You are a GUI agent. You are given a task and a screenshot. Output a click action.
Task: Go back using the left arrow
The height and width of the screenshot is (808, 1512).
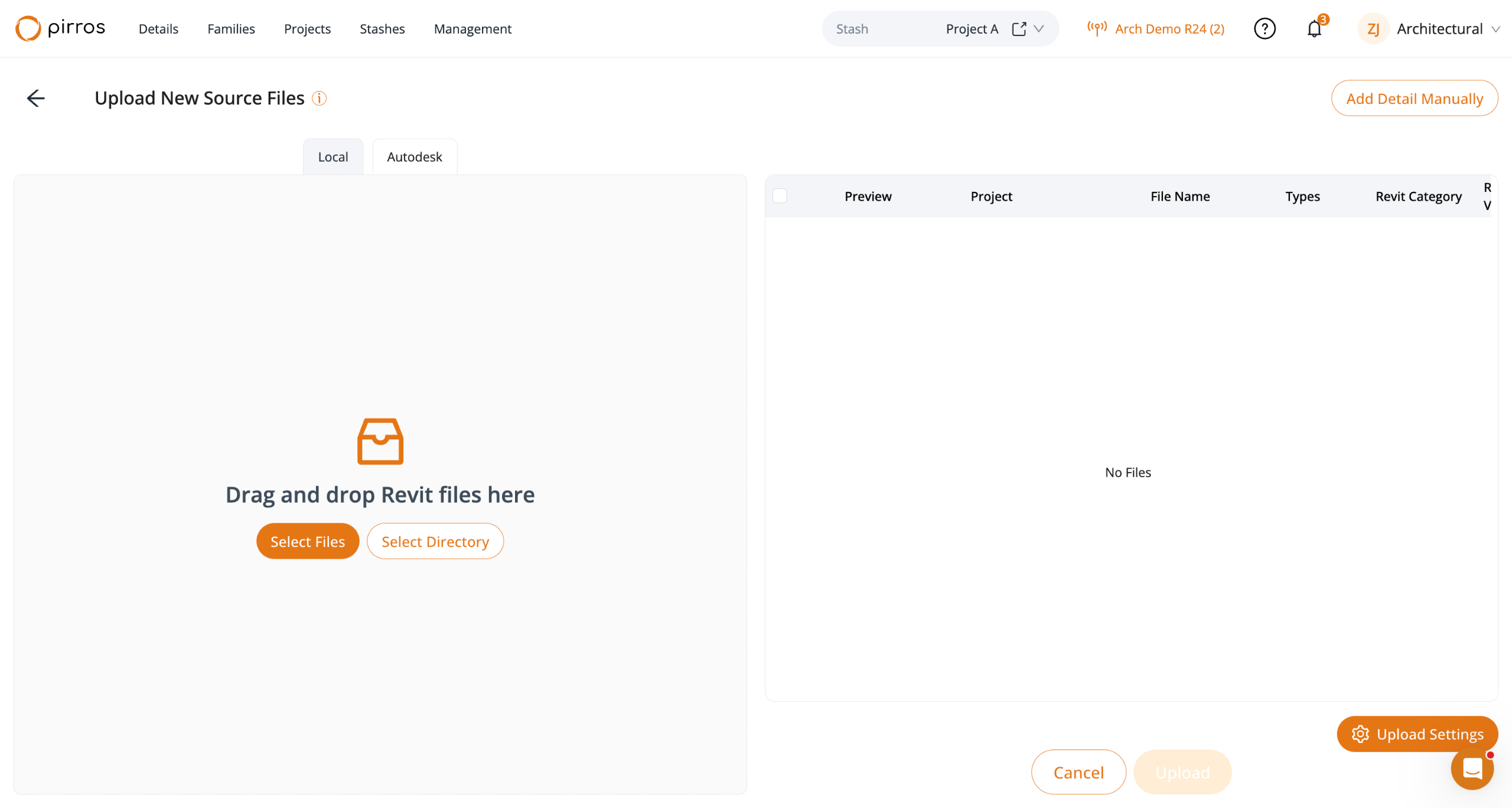pos(36,98)
